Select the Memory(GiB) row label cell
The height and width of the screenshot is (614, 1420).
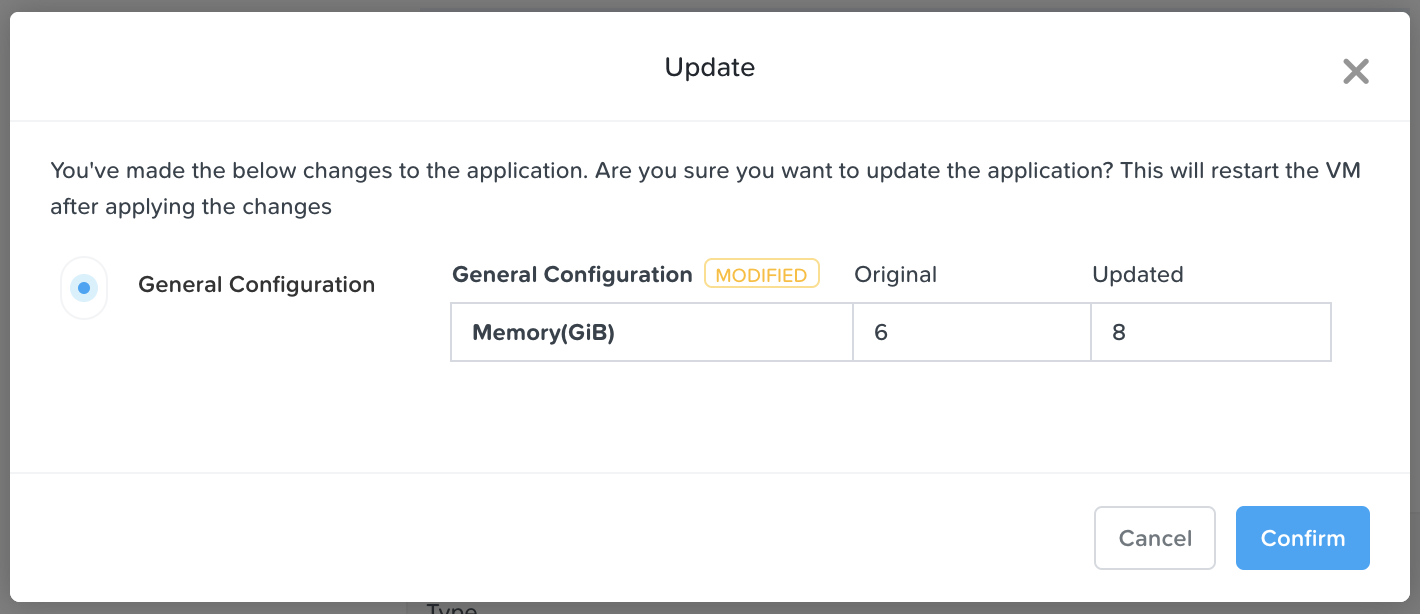pos(652,332)
